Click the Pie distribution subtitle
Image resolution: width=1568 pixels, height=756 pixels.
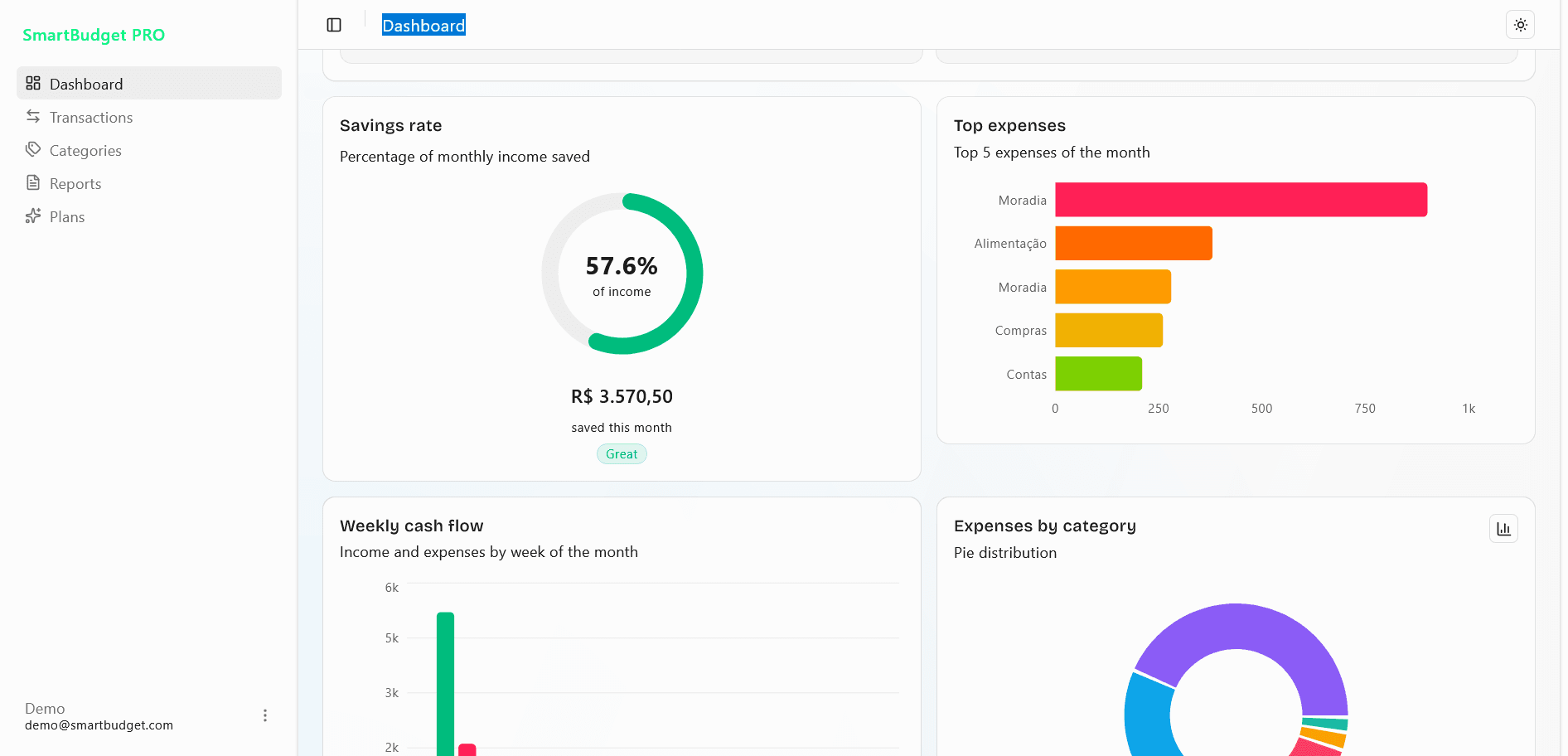(x=1005, y=553)
